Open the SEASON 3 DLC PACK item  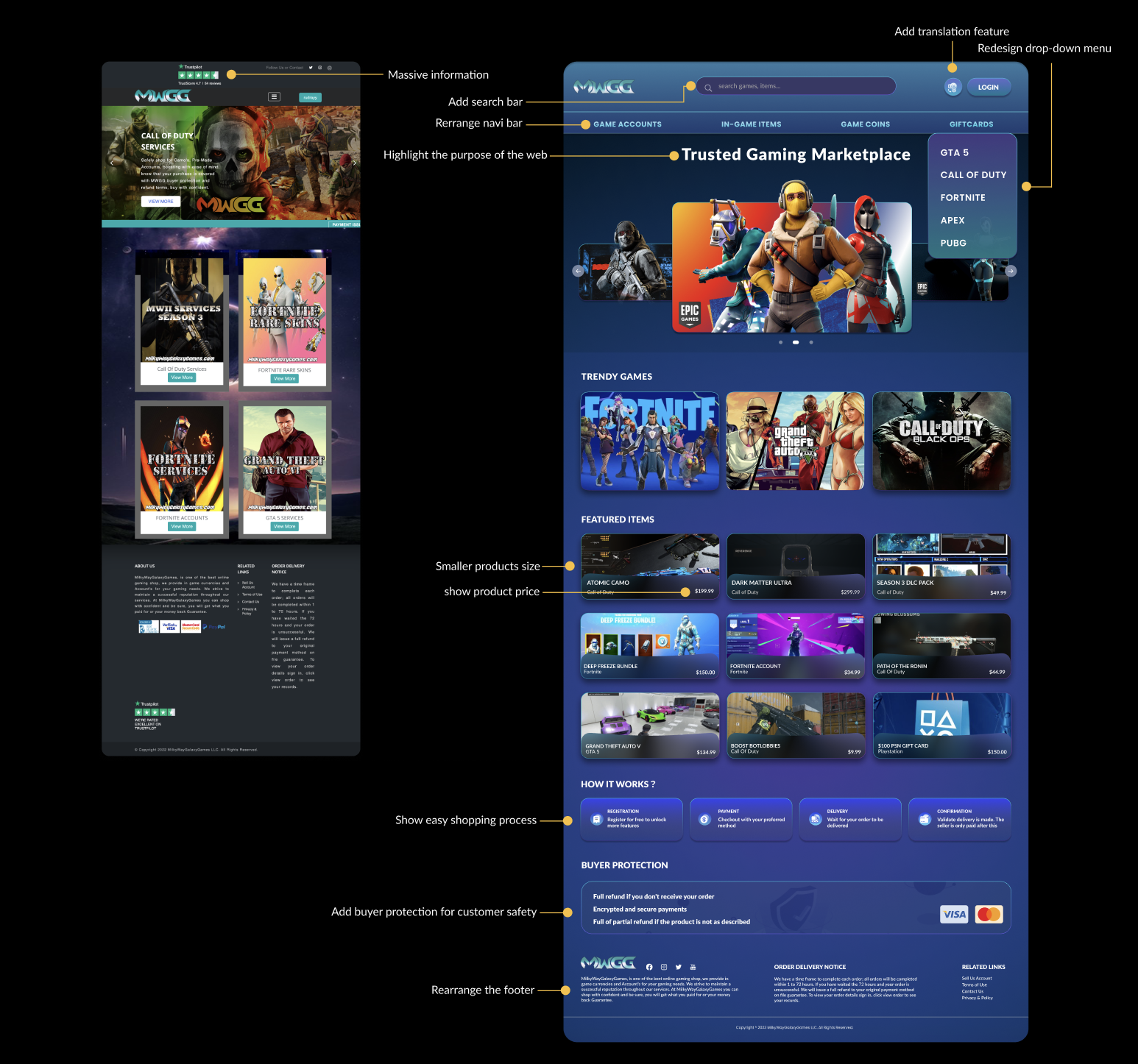tap(941, 566)
